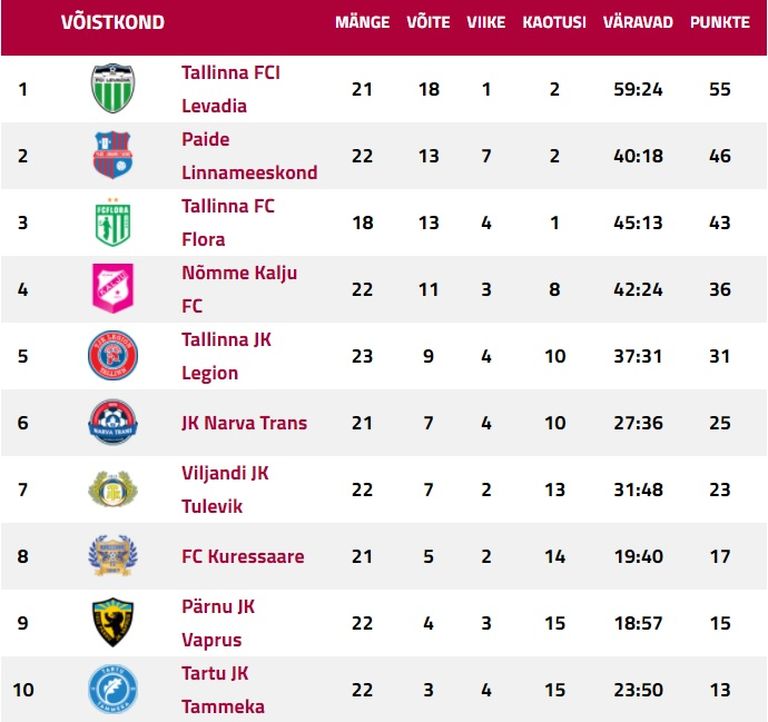
Task: Open the JK Narva Trans link
Action: coord(244,423)
